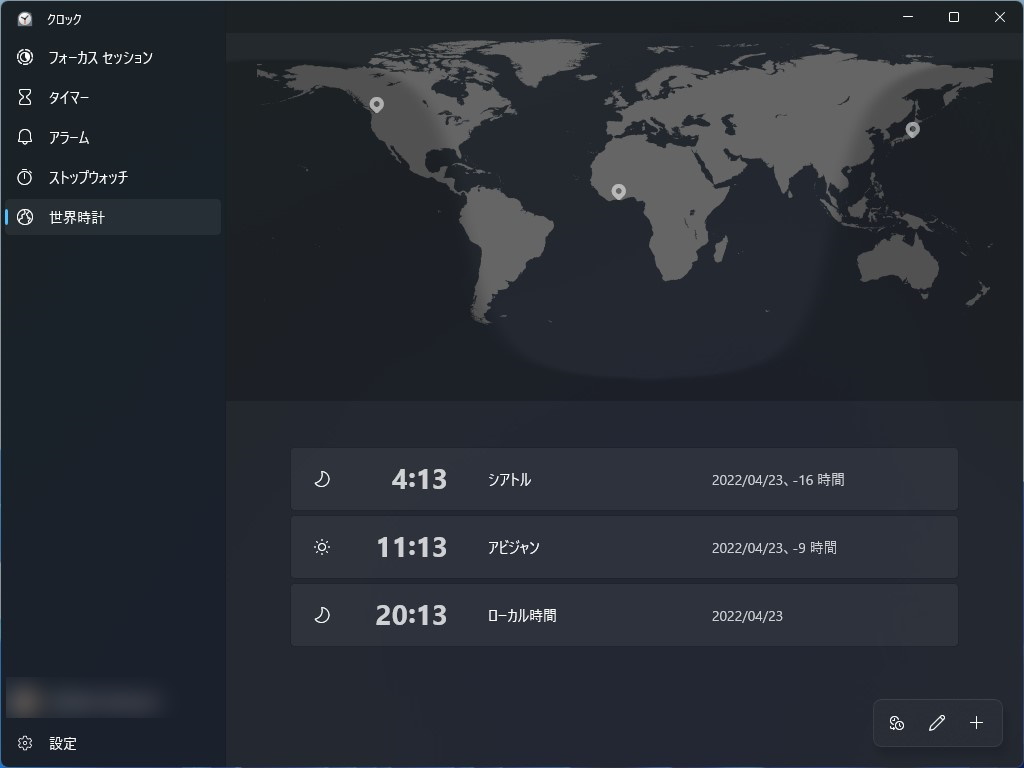Click the text 2022/04/23、-16 時間
This screenshot has height=768, width=1024.
pos(778,480)
